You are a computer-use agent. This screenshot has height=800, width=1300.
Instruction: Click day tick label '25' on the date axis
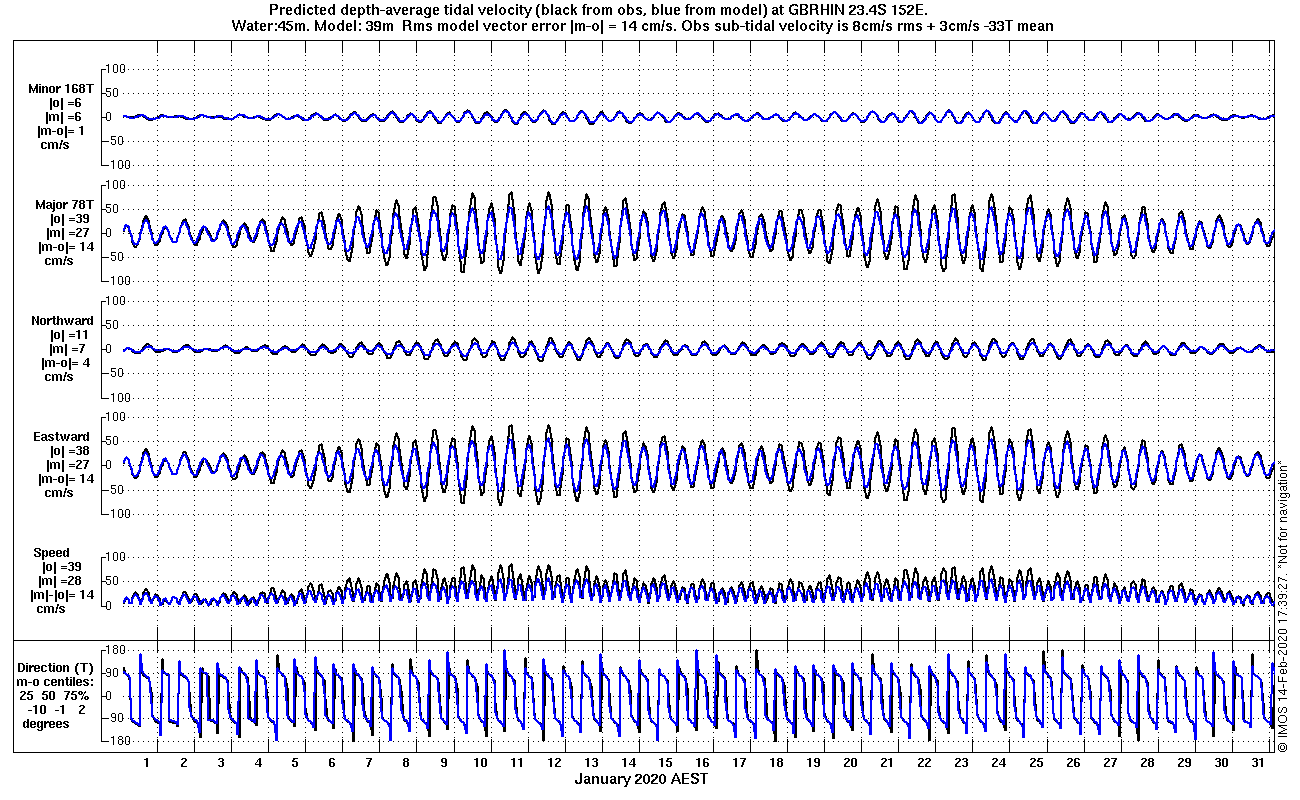coord(1034,762)
